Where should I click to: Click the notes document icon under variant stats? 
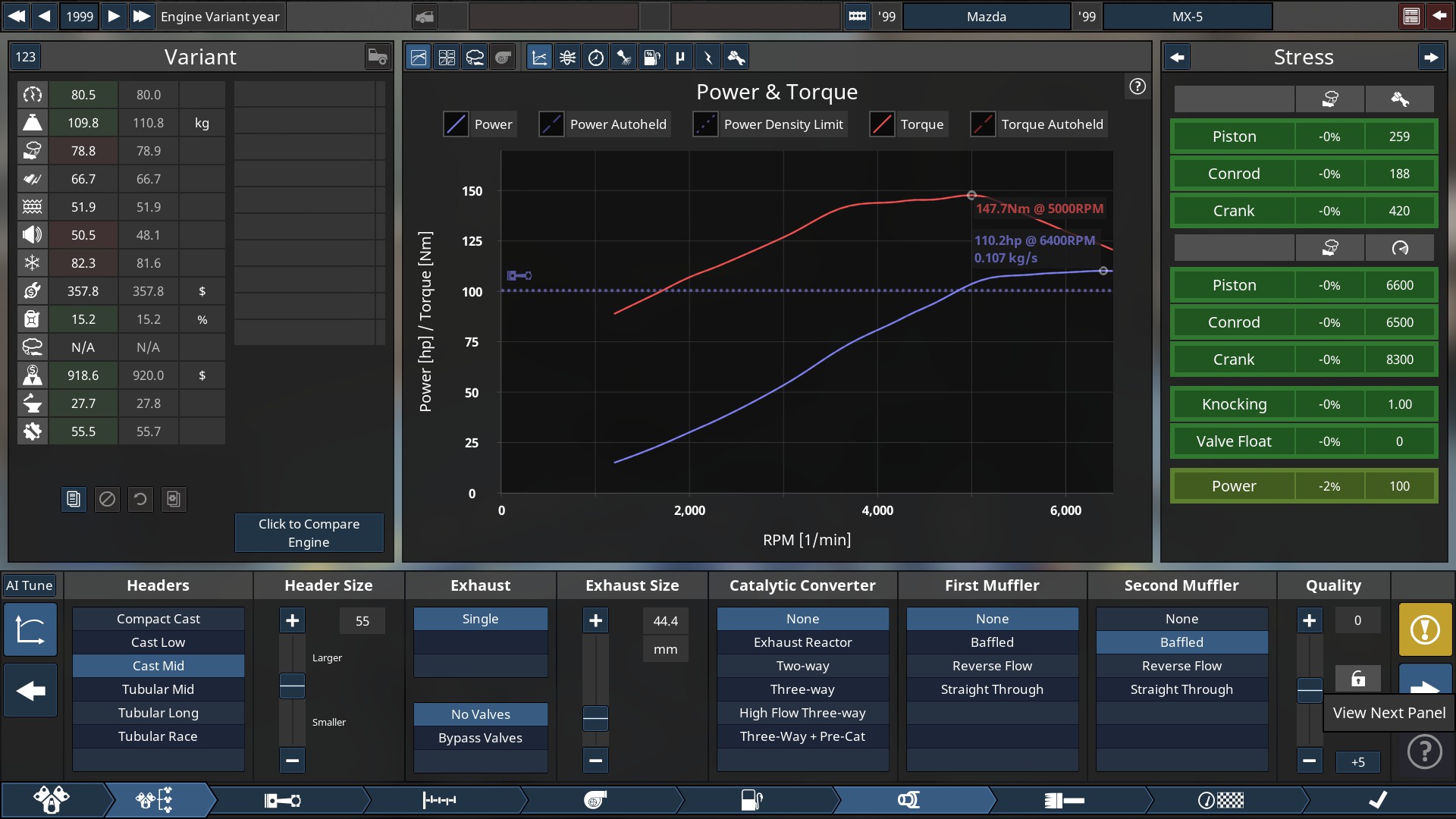tap(74, 499)
